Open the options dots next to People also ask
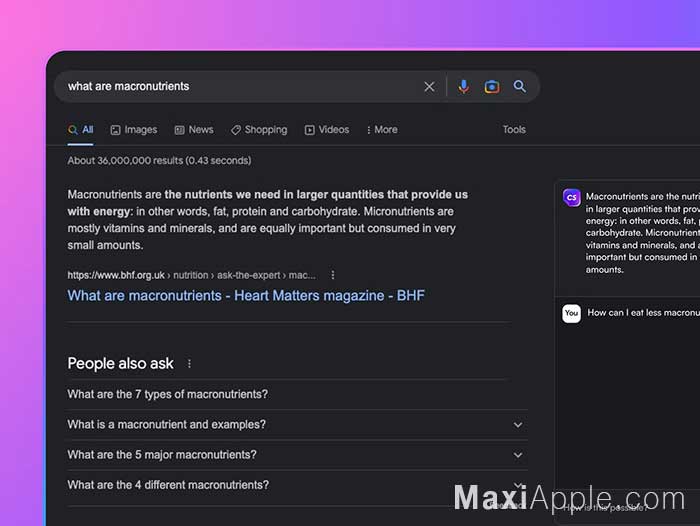The image size is (700, 526). pos(189,363)
